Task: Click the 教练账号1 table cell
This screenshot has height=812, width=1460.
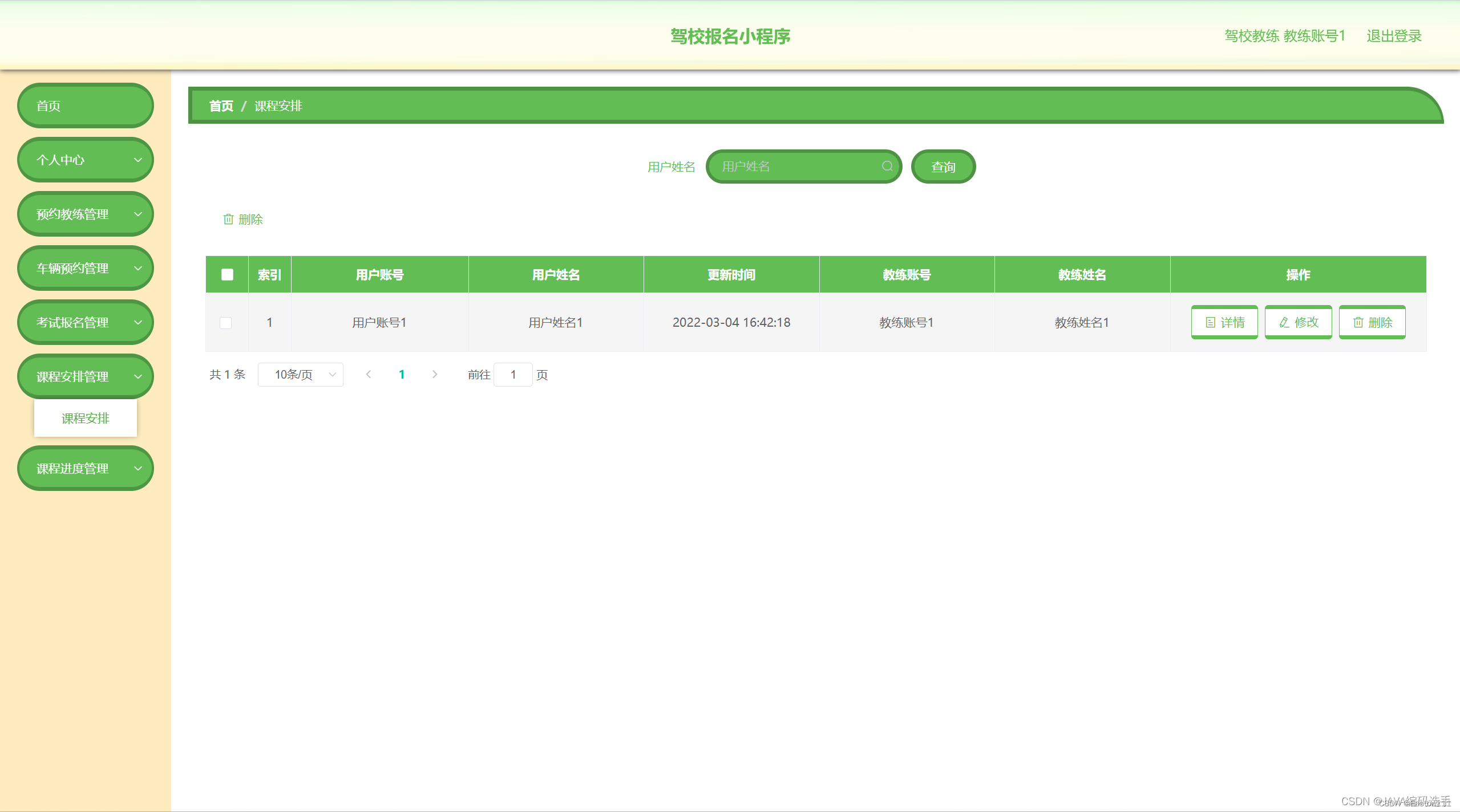Action: point(907,323)
